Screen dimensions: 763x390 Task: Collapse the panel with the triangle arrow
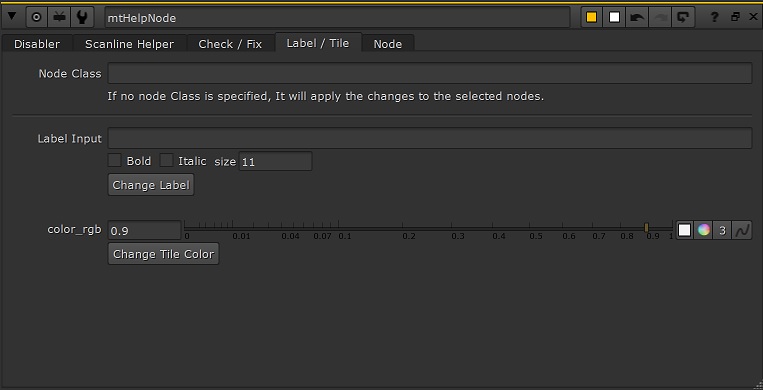[x=12, y=17]
